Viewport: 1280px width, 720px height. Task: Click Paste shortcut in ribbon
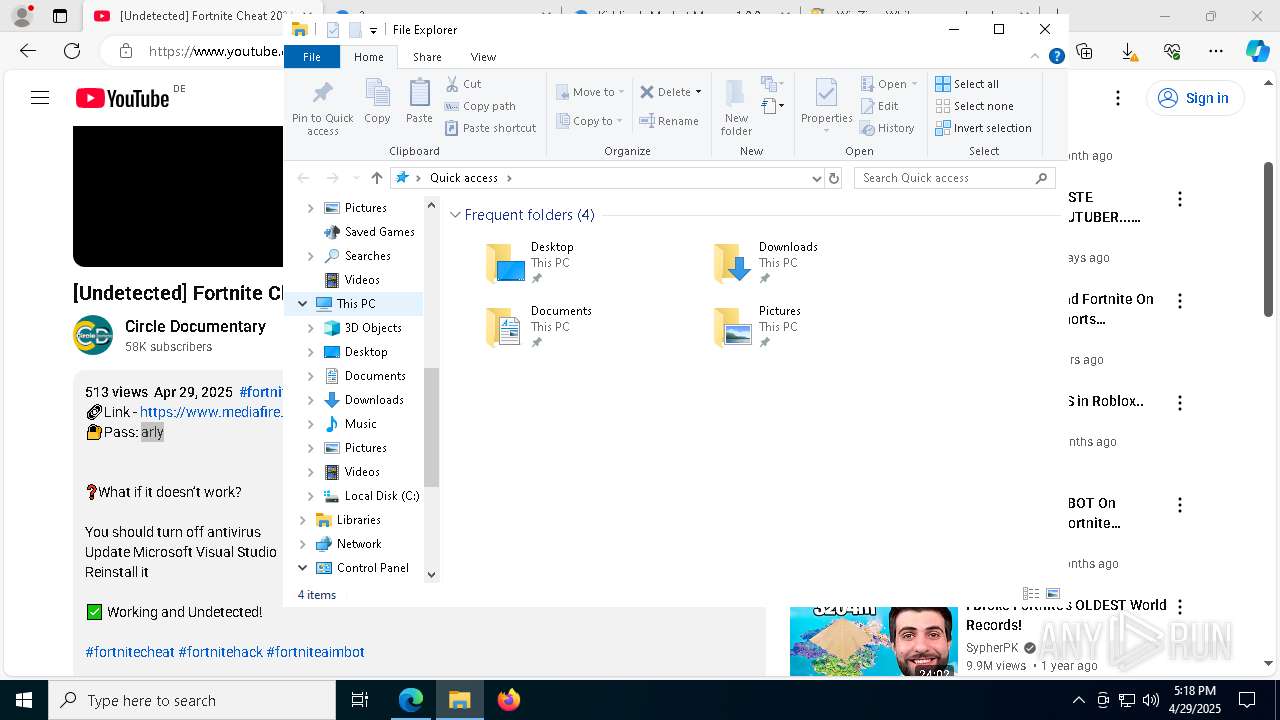point(490,128)
